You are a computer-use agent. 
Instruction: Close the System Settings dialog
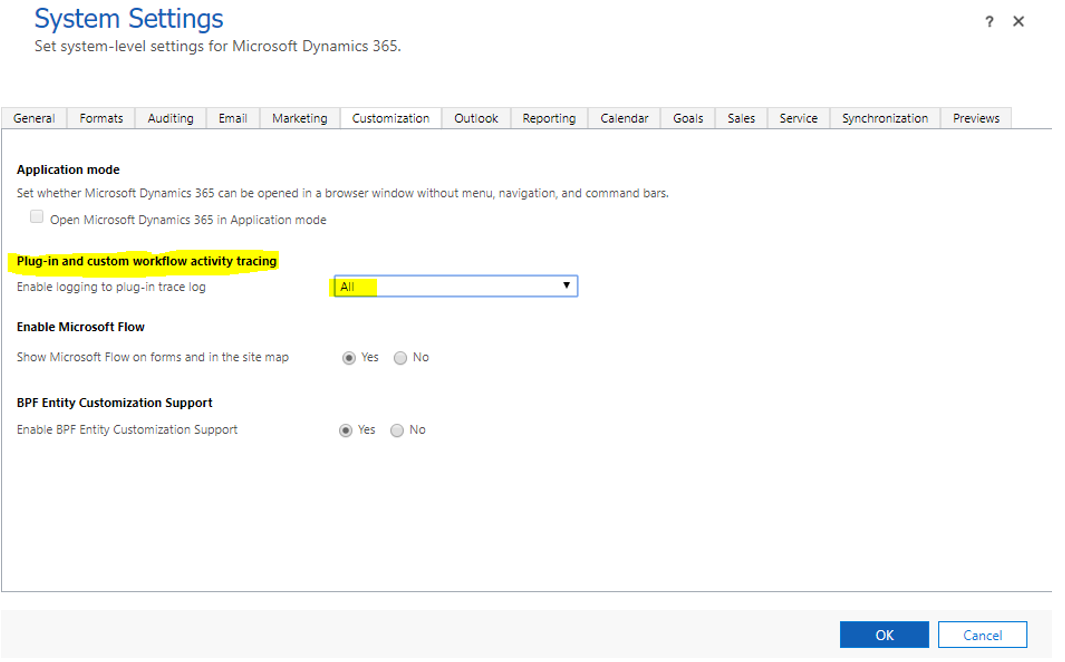(x=1018, y=22)
